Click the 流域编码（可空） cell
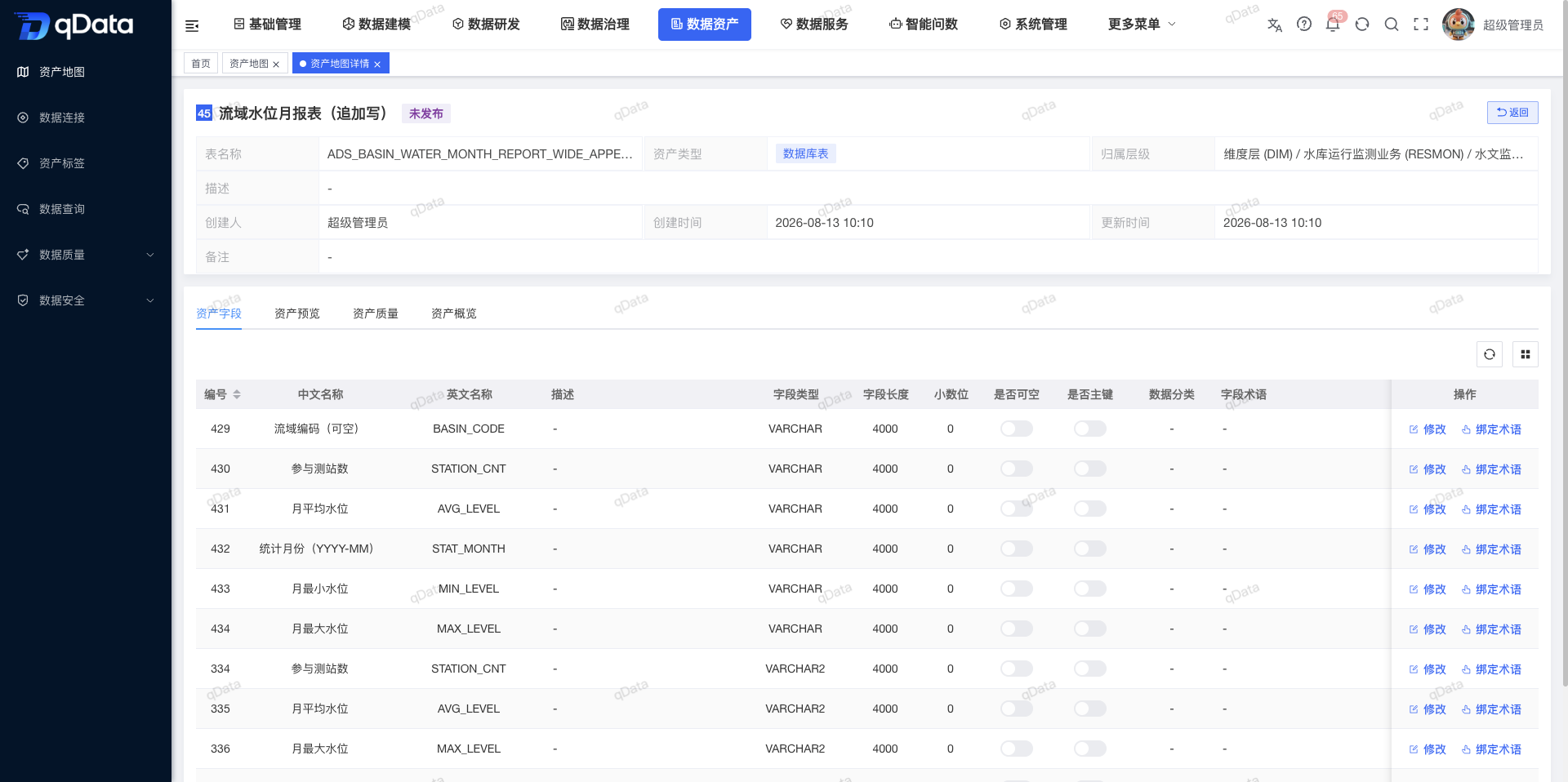Screen dimensions: 1568x782 click(x=320, y=429)
